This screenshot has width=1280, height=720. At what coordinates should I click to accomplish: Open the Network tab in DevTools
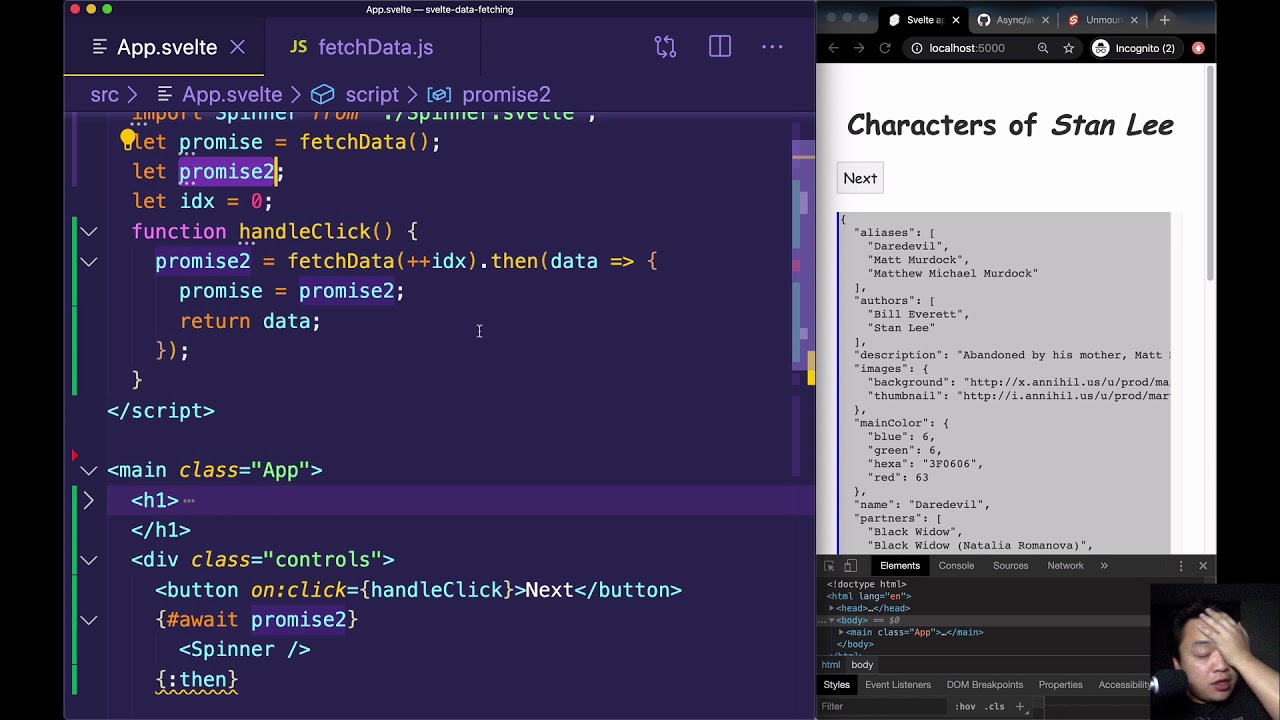click(1065, 566)
